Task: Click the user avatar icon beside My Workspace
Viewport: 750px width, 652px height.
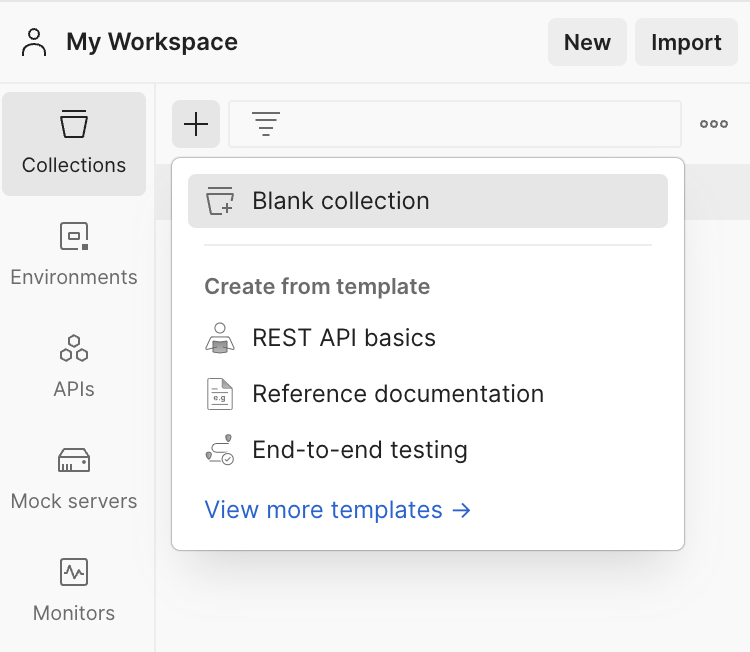Action: point(34,42)
